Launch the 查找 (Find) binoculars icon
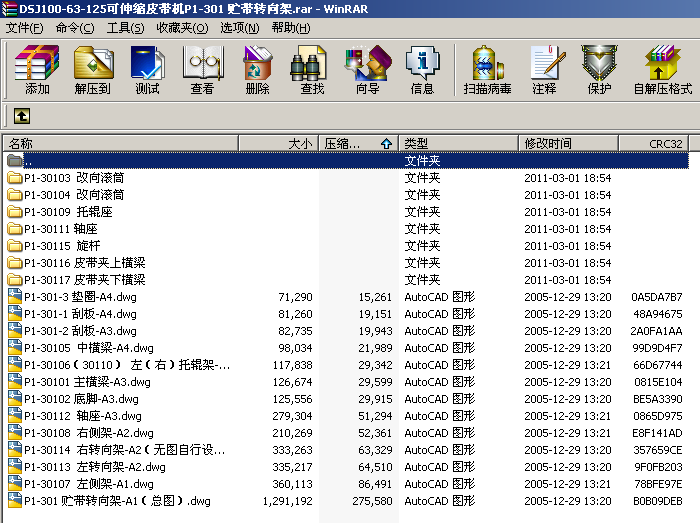Viewport: 700px width, 523px height. coord(312,68)
